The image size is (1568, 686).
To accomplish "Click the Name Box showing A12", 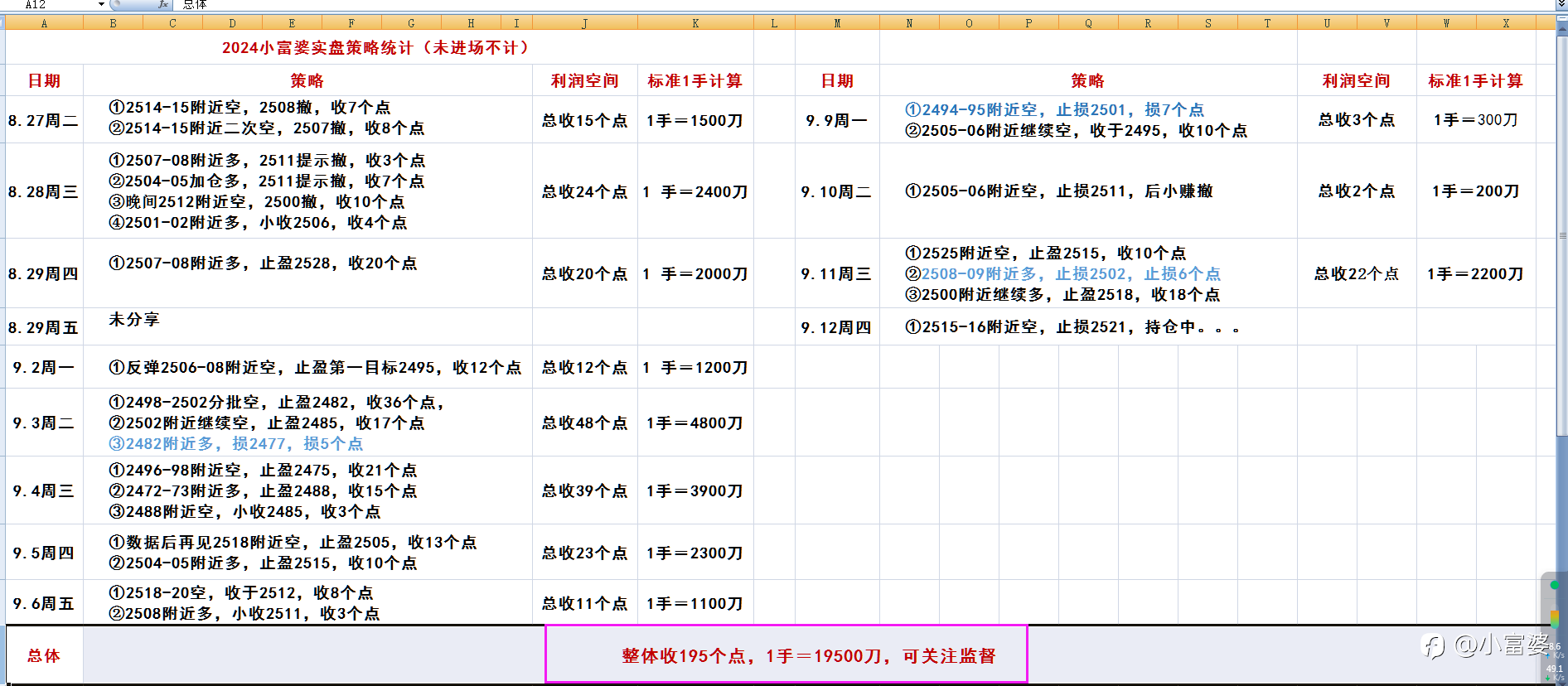I will point(50,4).
